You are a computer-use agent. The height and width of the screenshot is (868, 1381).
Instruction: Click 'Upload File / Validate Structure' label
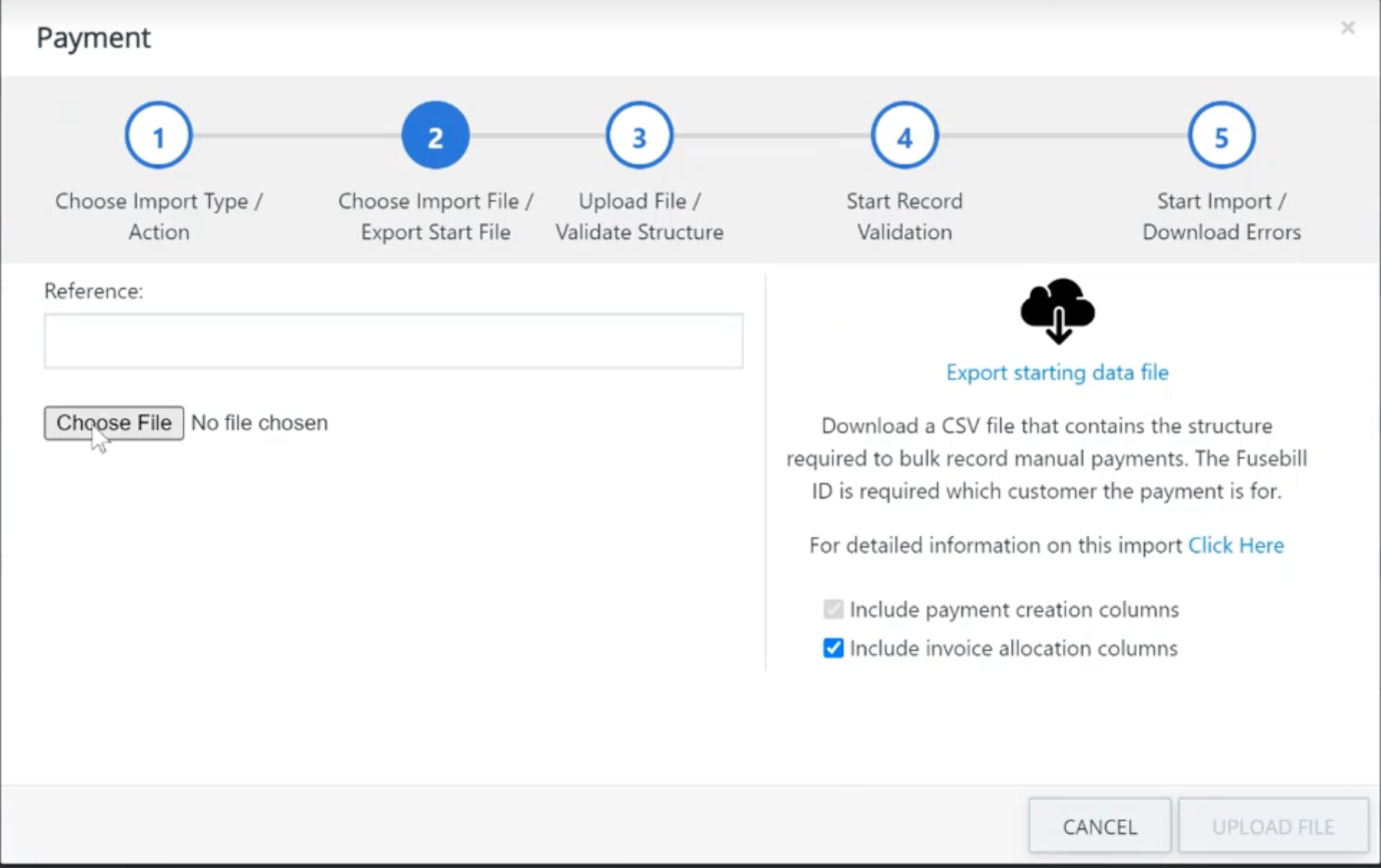point(639,217)
